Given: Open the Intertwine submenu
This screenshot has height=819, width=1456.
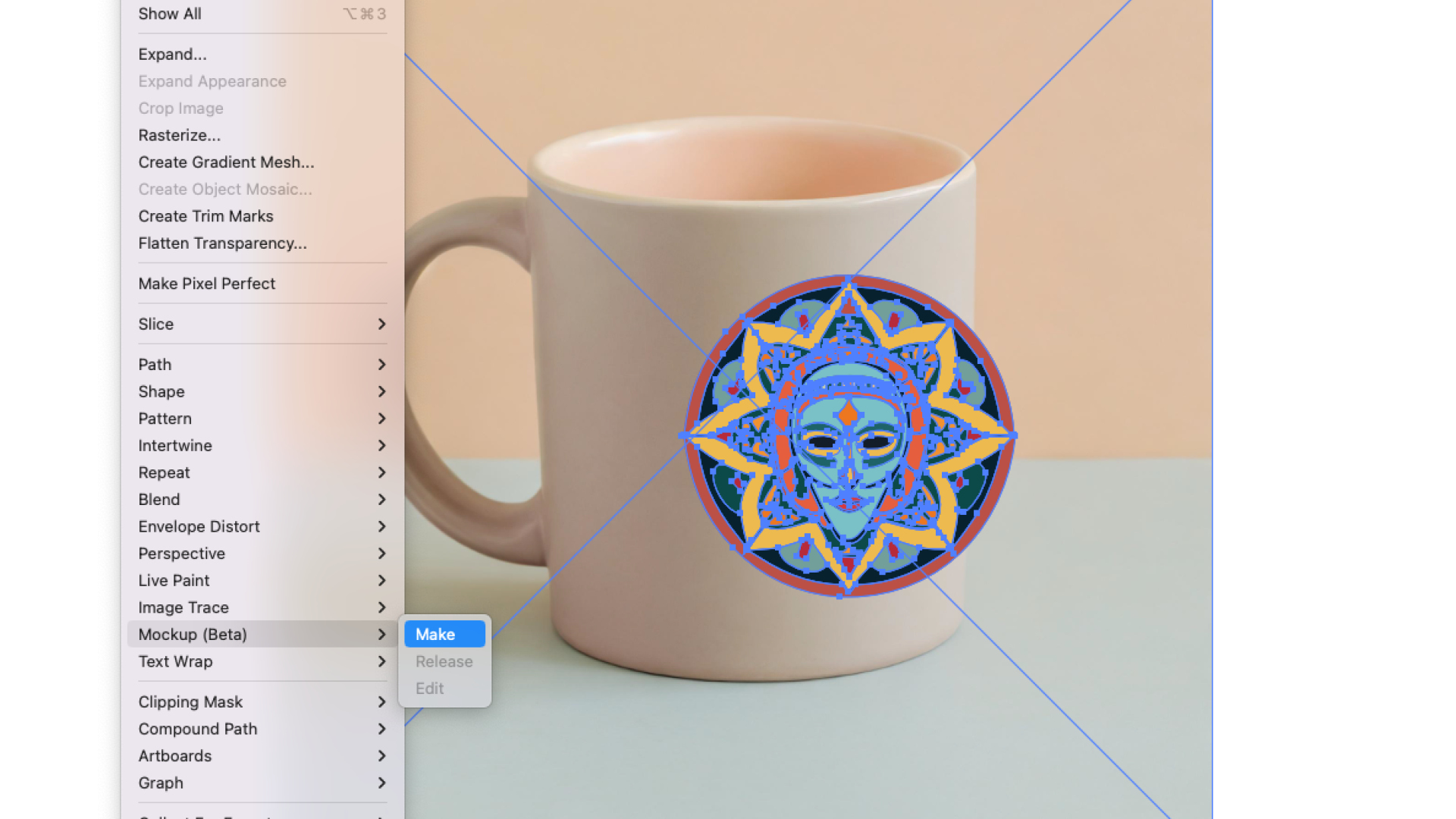Looking at the screenshot, I should (x=174, y=445).
